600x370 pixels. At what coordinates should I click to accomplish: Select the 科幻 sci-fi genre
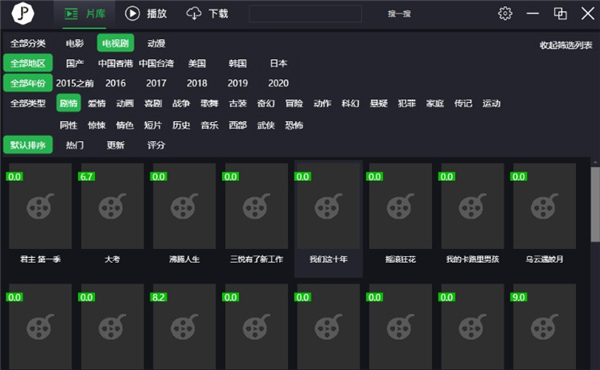coord(351,103)
